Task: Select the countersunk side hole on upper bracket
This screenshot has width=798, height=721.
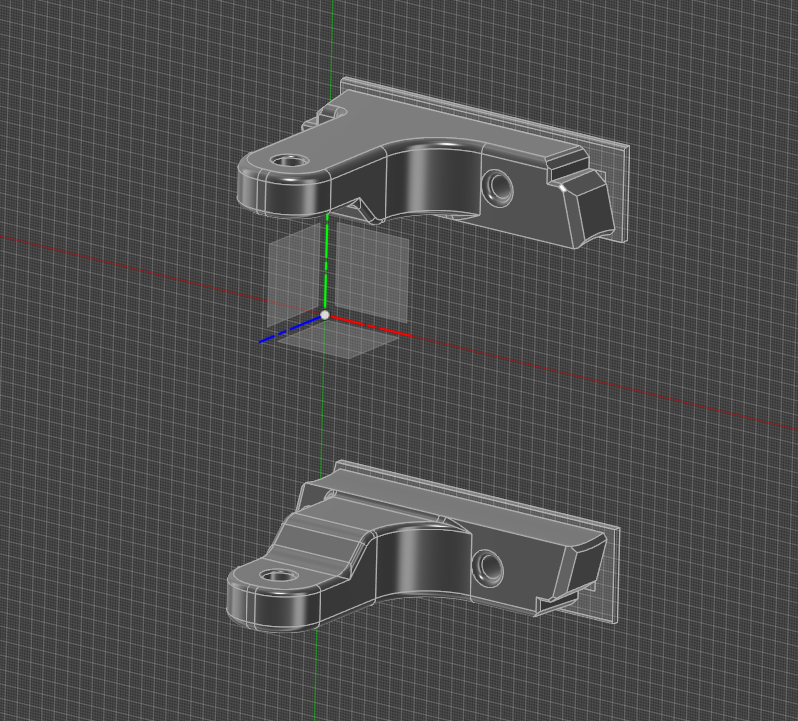Action: pyautogui.click(x=497, y=188)
